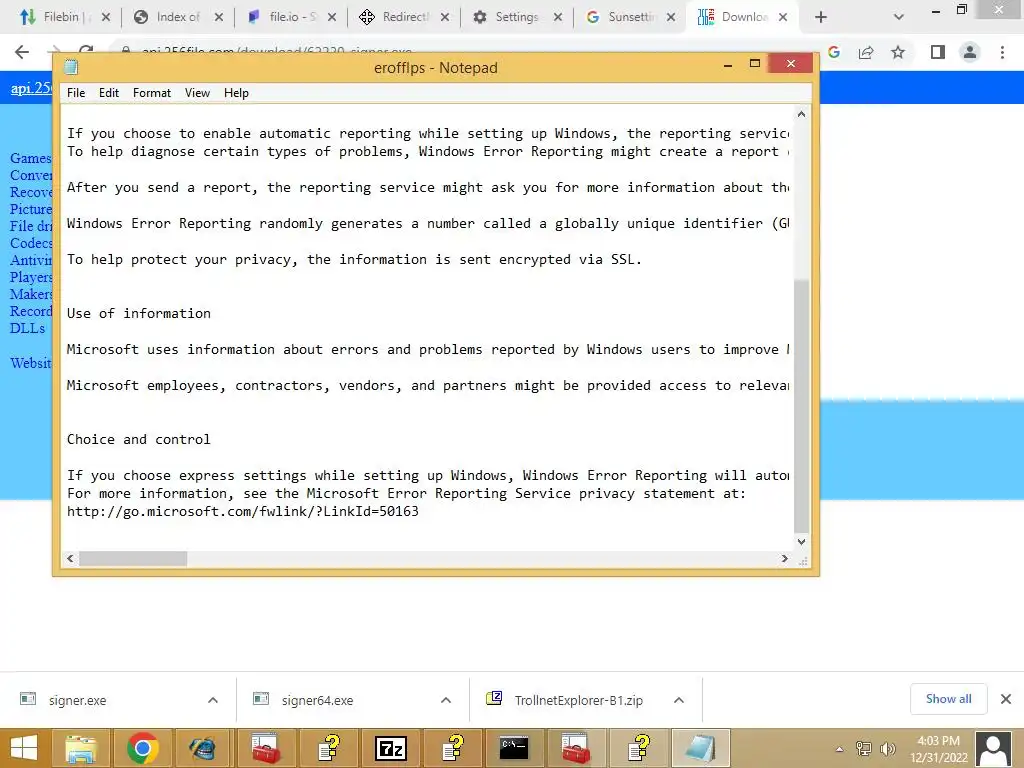Click the "Use of information" heading text
Viewport: 1024px width, 768px height.
click(x=138, y=313)
